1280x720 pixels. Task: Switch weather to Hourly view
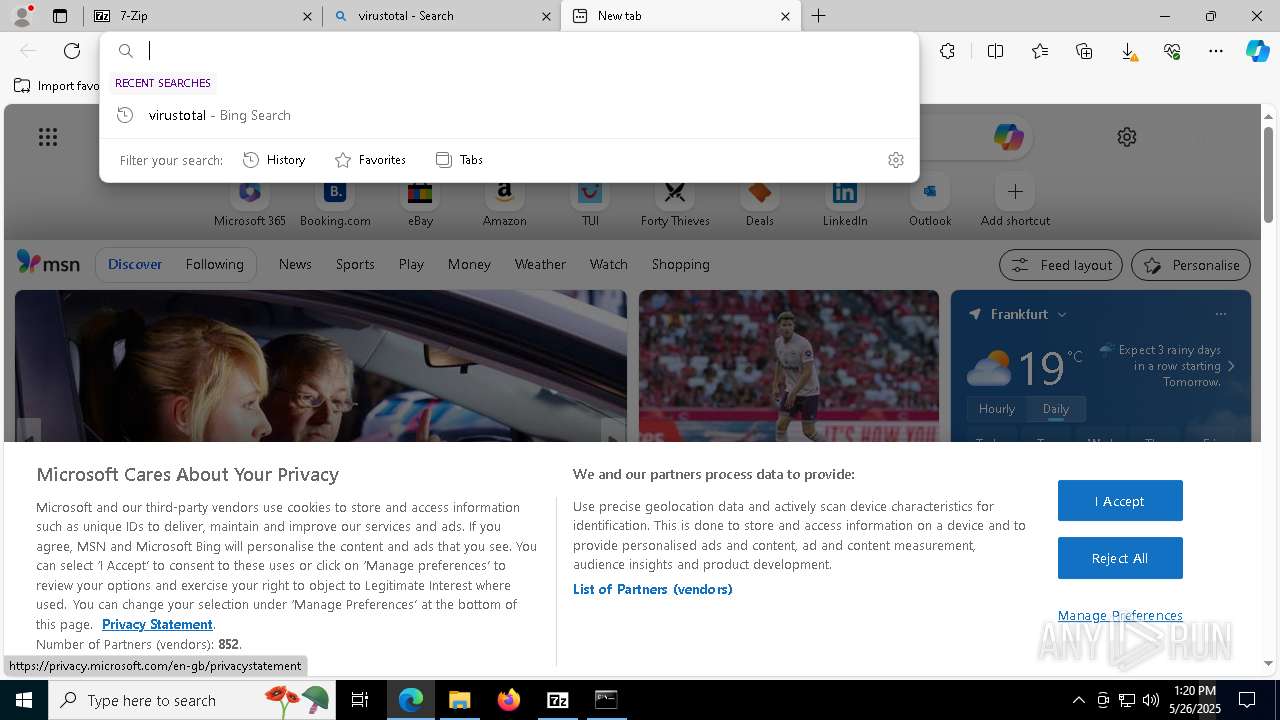pos(996,409)
